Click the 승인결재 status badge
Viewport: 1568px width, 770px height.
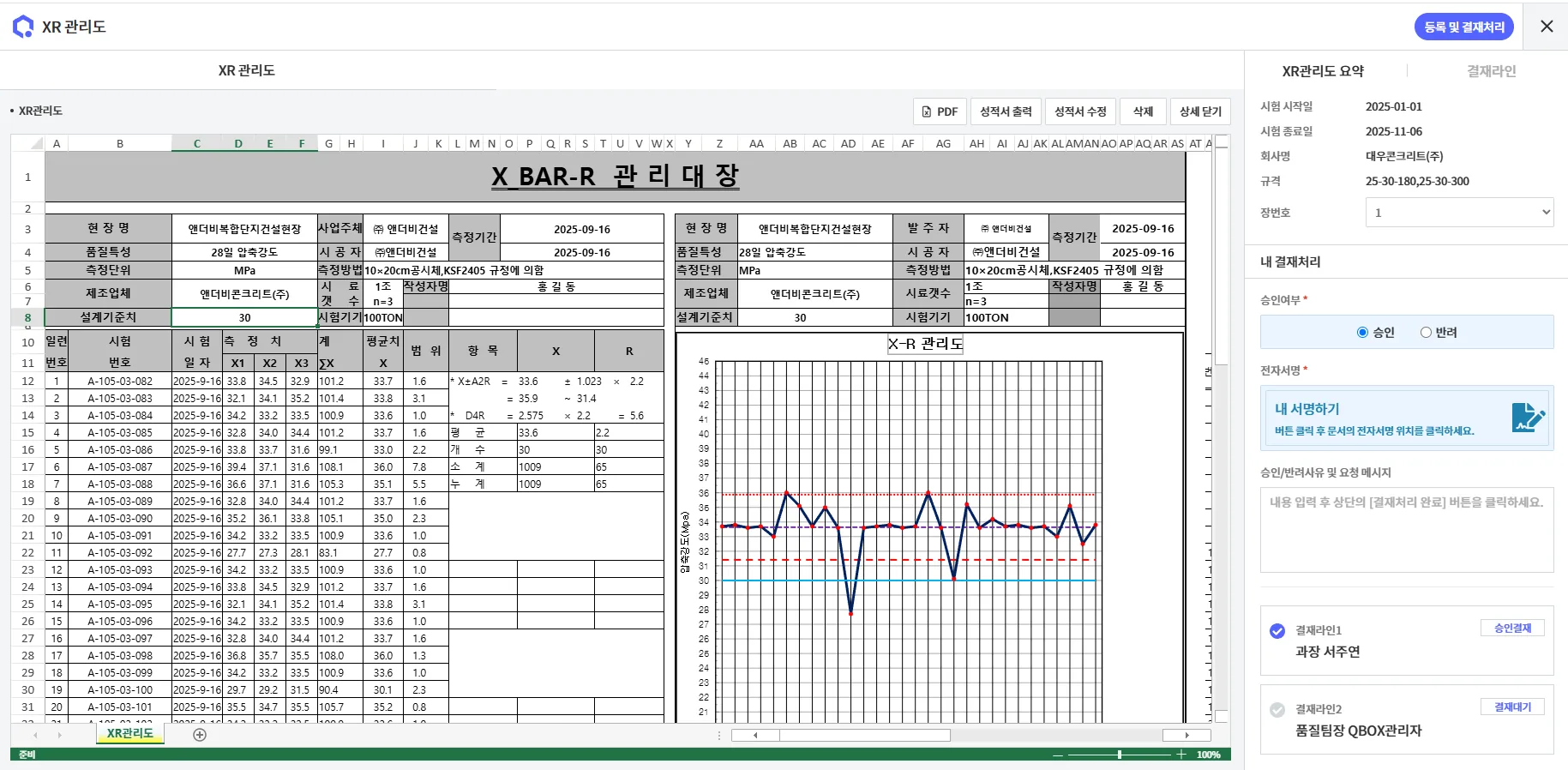(x=1512, y=628)
